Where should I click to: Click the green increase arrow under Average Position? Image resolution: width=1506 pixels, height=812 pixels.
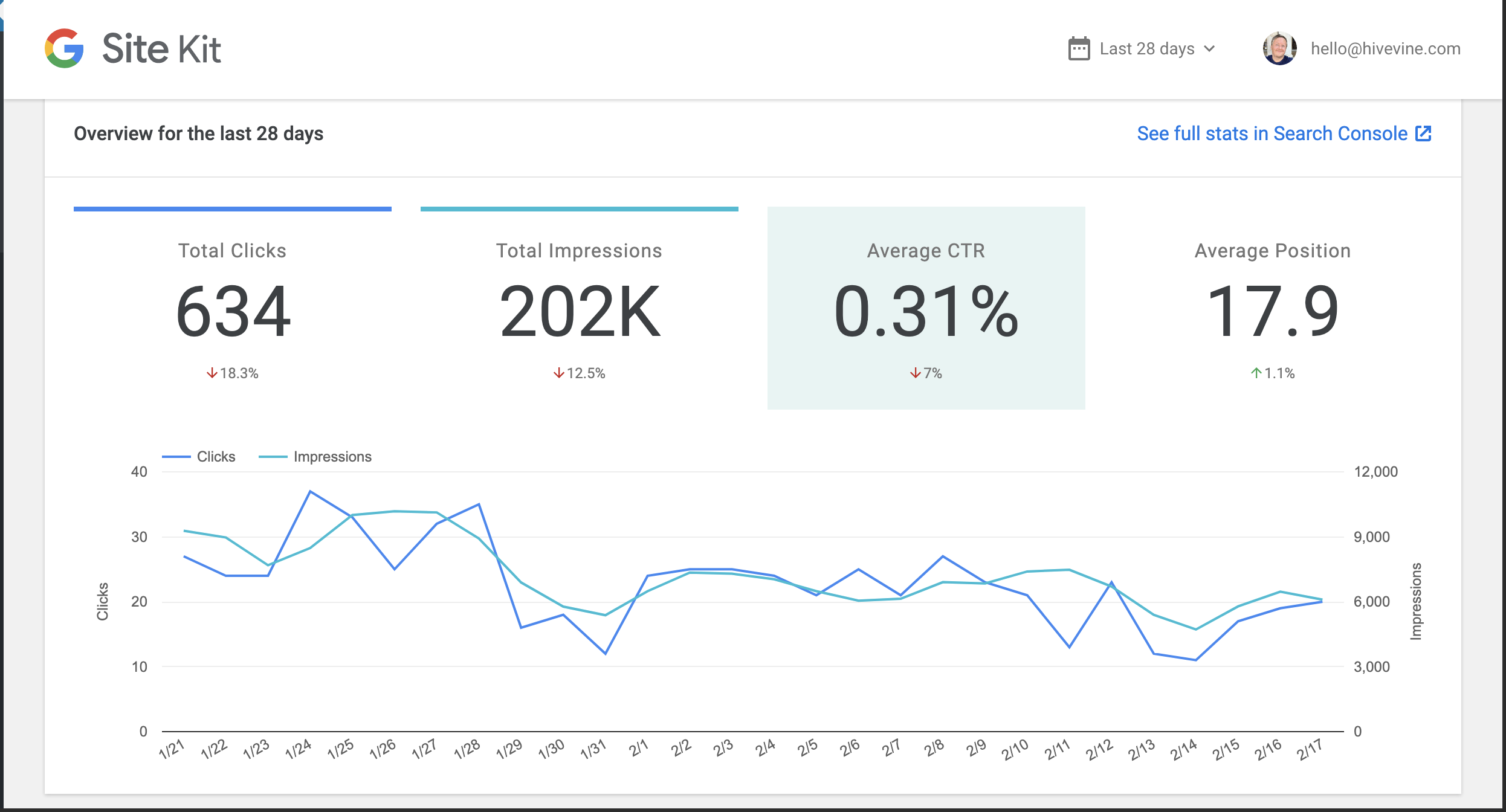pyautogui.click(x=1256, y=373)
